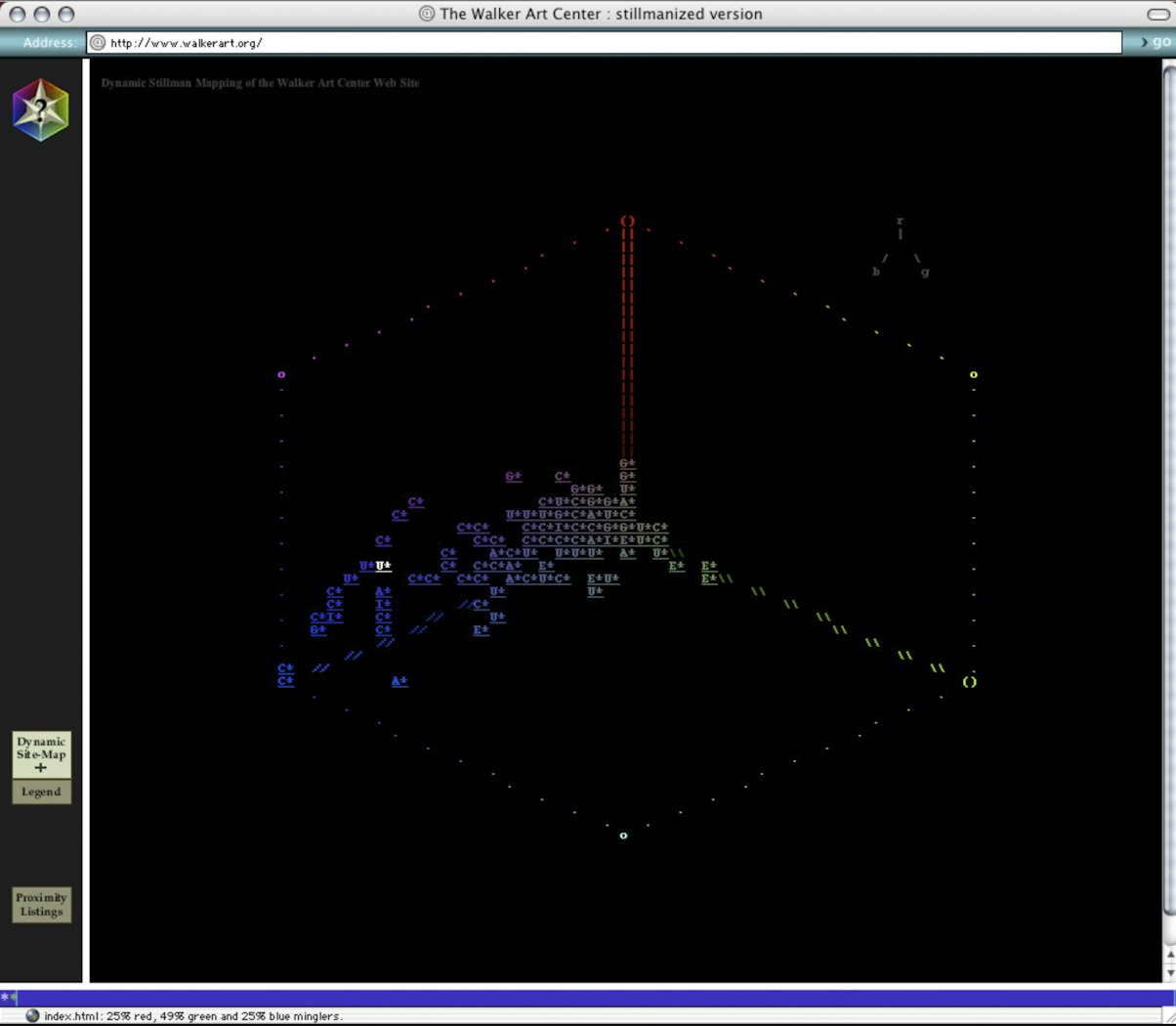Focus the address field showing walkerart.org
1176x1026 pixels.
605,43
